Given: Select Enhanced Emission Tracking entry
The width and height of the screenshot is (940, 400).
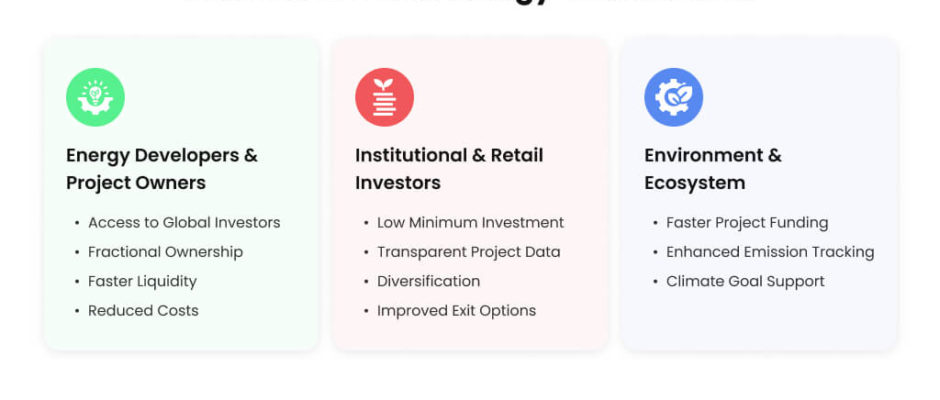Looking at the screenshot, I should (770, 252).
